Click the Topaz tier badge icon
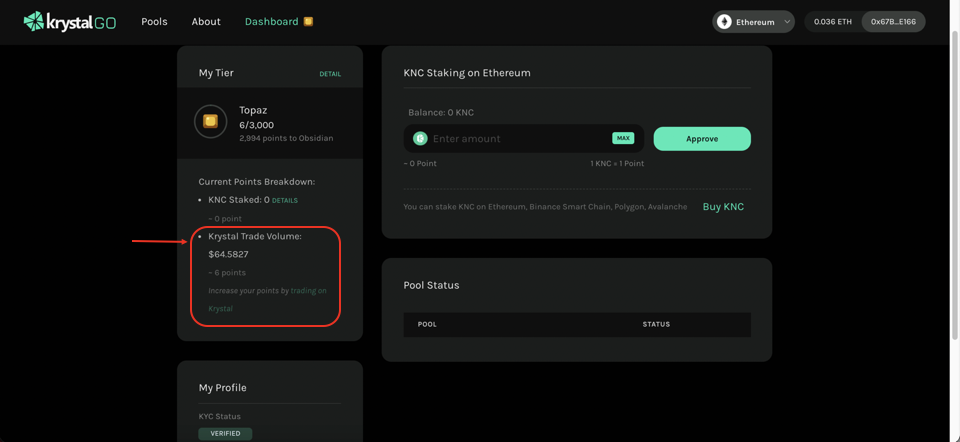 tap(210, 121)
